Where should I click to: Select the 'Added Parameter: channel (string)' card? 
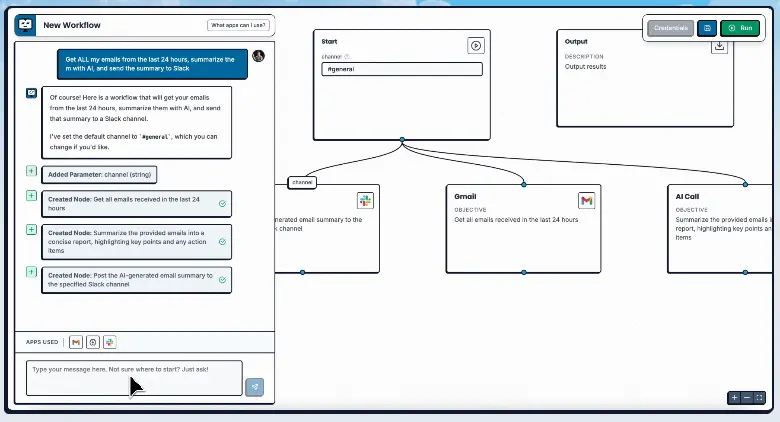tap(99, 175)
